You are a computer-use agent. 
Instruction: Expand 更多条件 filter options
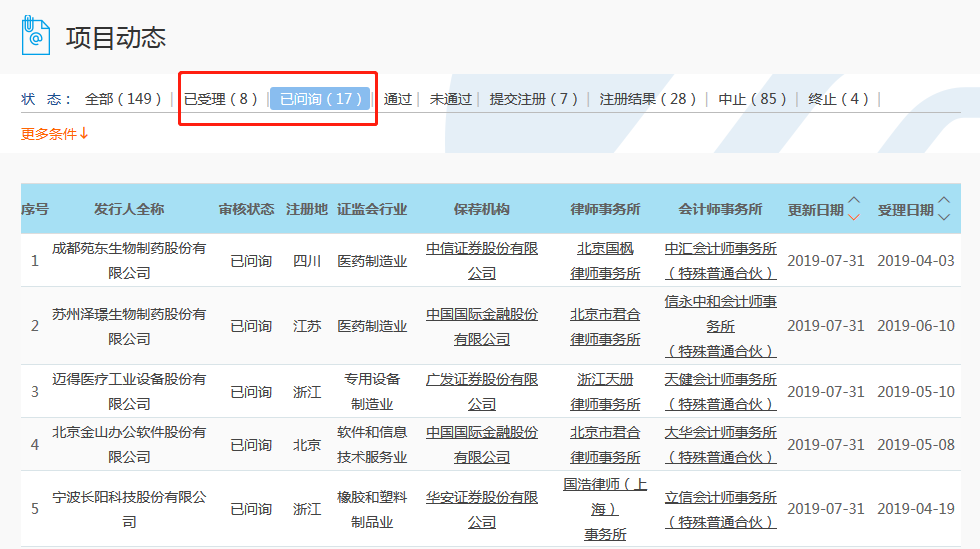54,134
